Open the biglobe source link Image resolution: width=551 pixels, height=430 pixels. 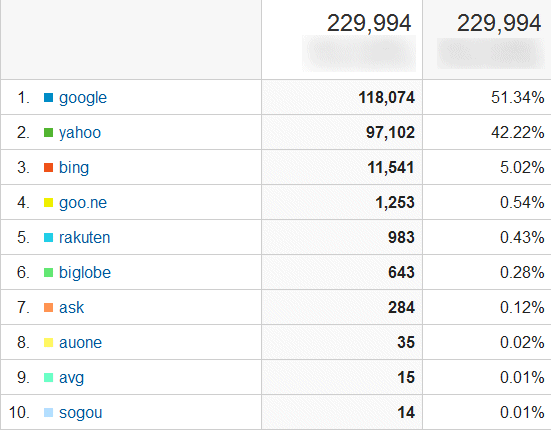[x=85, y=273]
